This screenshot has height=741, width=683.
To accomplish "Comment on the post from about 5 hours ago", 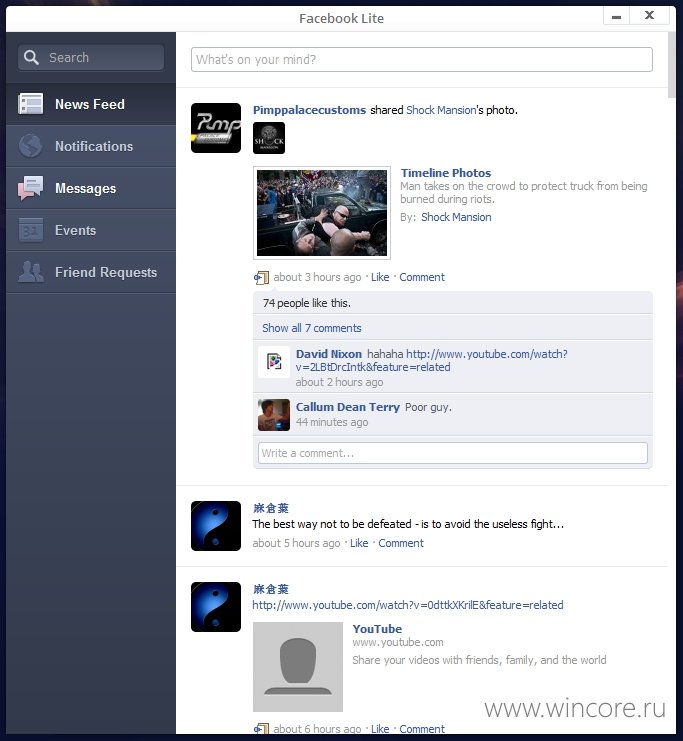I will [401, 543].
